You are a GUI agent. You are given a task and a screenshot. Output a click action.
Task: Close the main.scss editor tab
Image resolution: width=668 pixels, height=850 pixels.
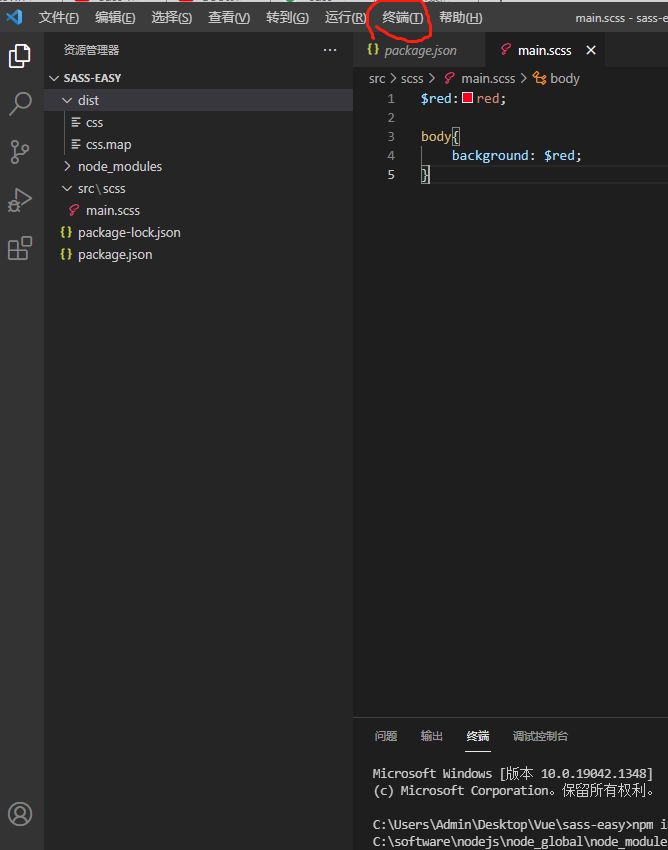click(x=591, y=50)
